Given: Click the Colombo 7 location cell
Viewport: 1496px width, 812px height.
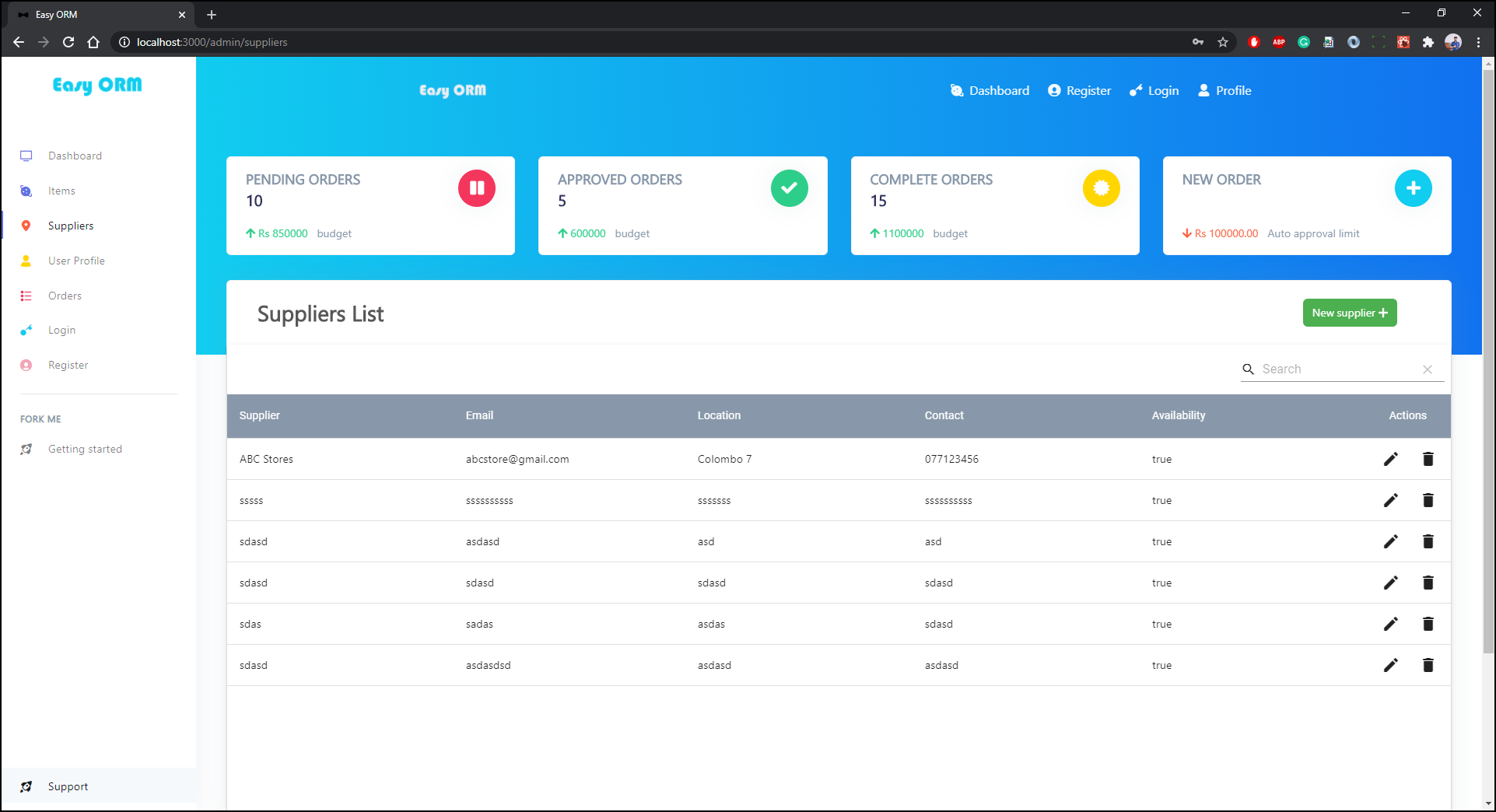Looking at the screenshot, I should [x=724, y=459].
